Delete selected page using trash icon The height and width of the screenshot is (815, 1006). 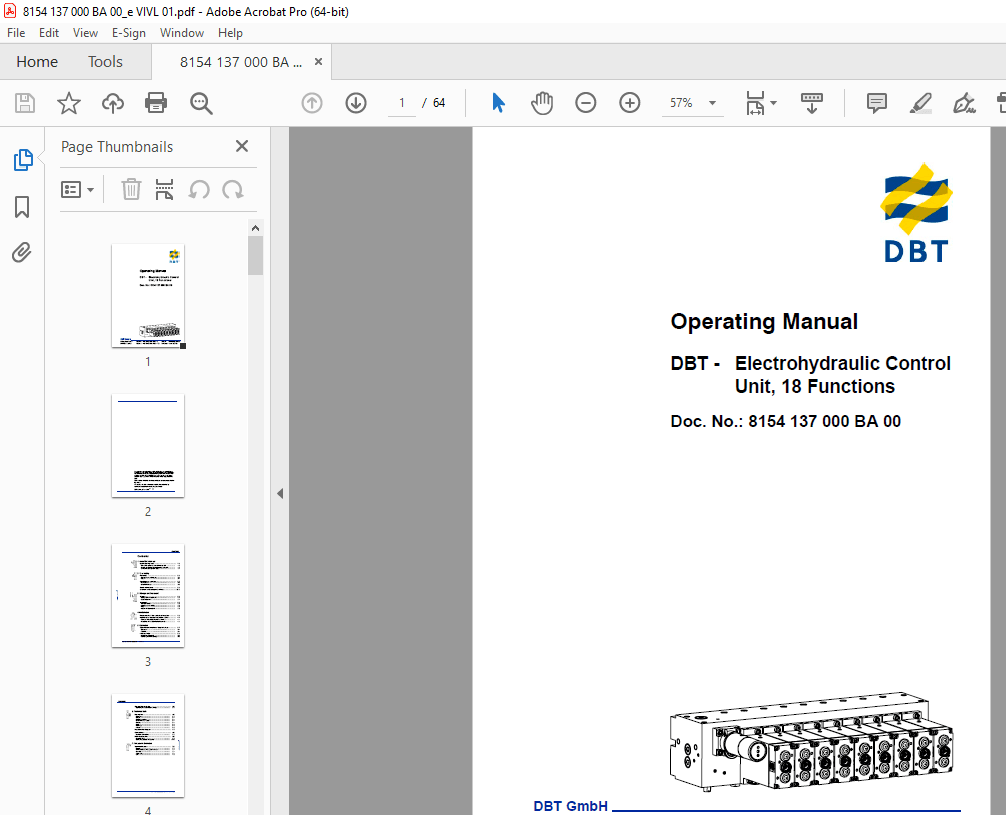(131, 189)
